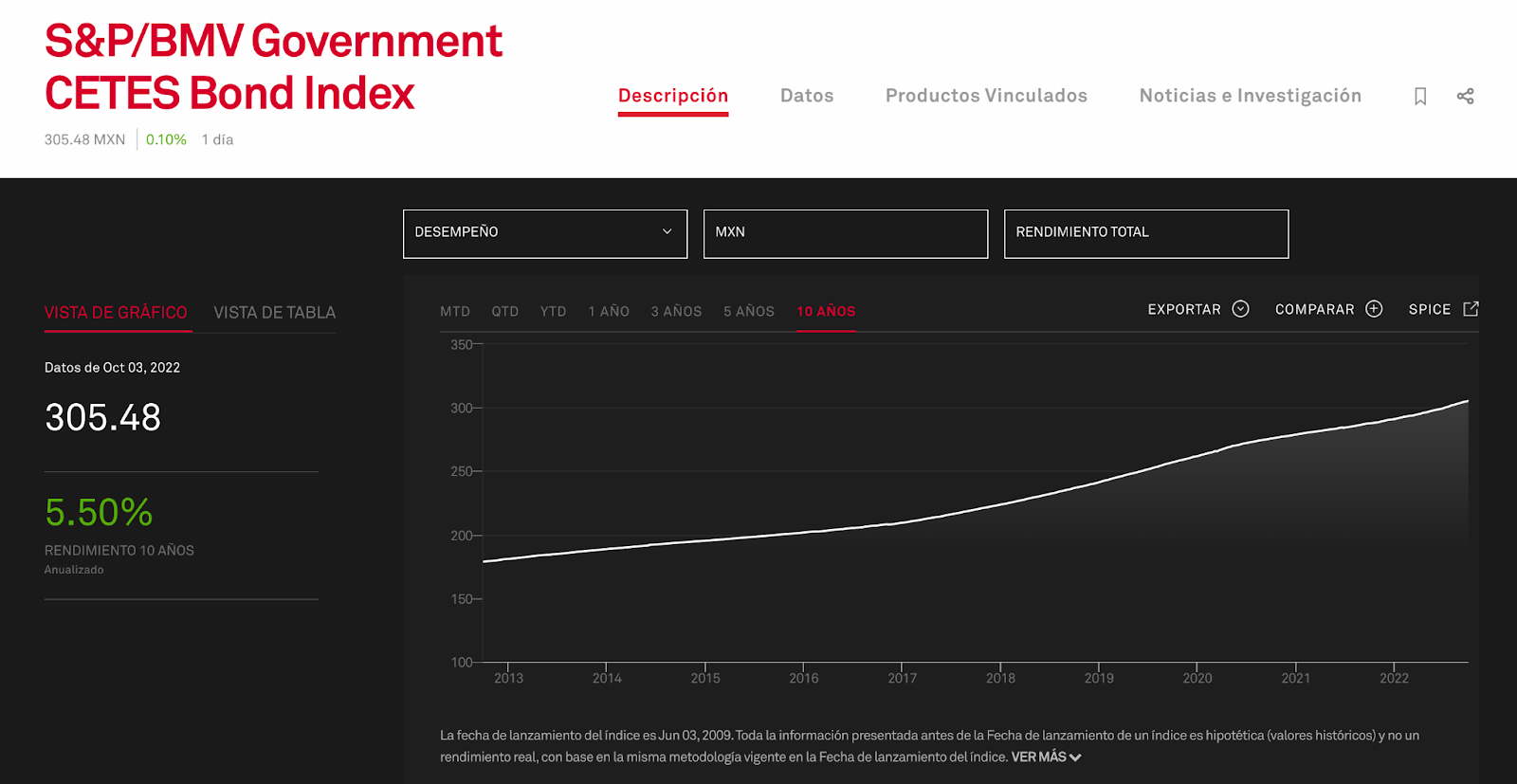Screen dimensions: 1517x784
Task: Switch to the Descripción tab
Action: (x=673, y=96)
